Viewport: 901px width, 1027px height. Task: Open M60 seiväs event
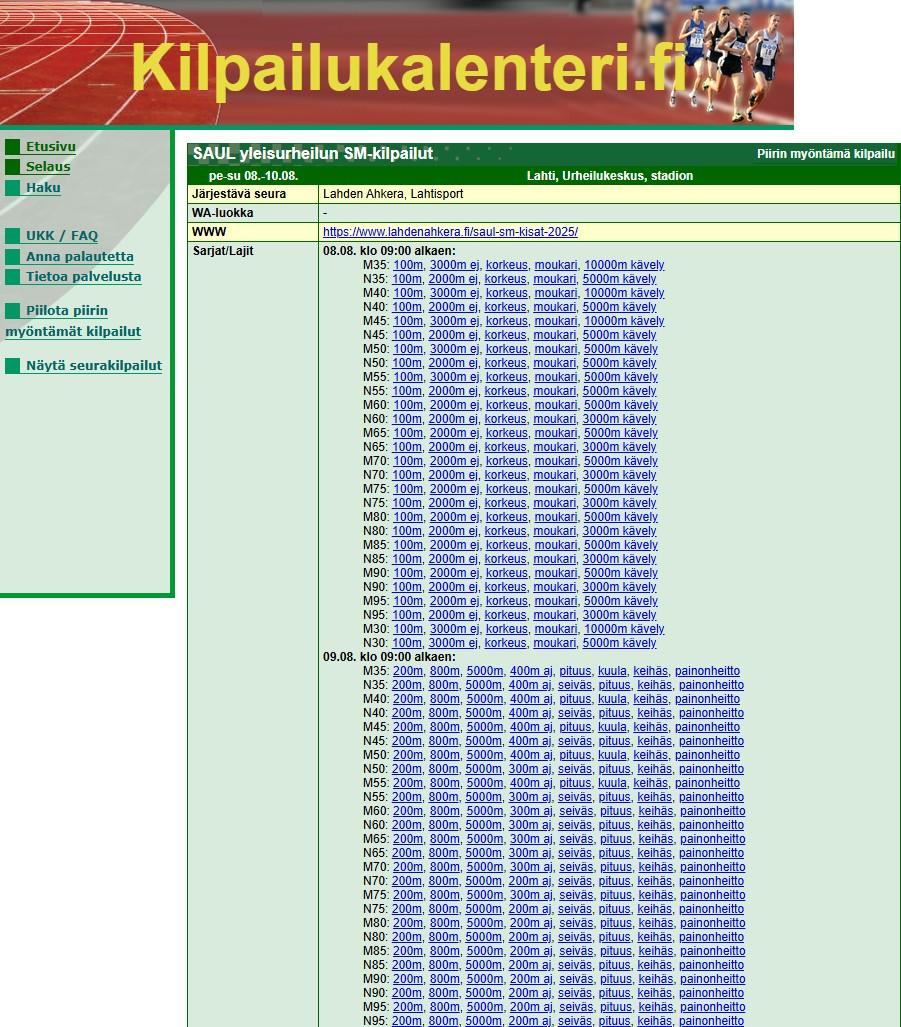tap(576, 811)
